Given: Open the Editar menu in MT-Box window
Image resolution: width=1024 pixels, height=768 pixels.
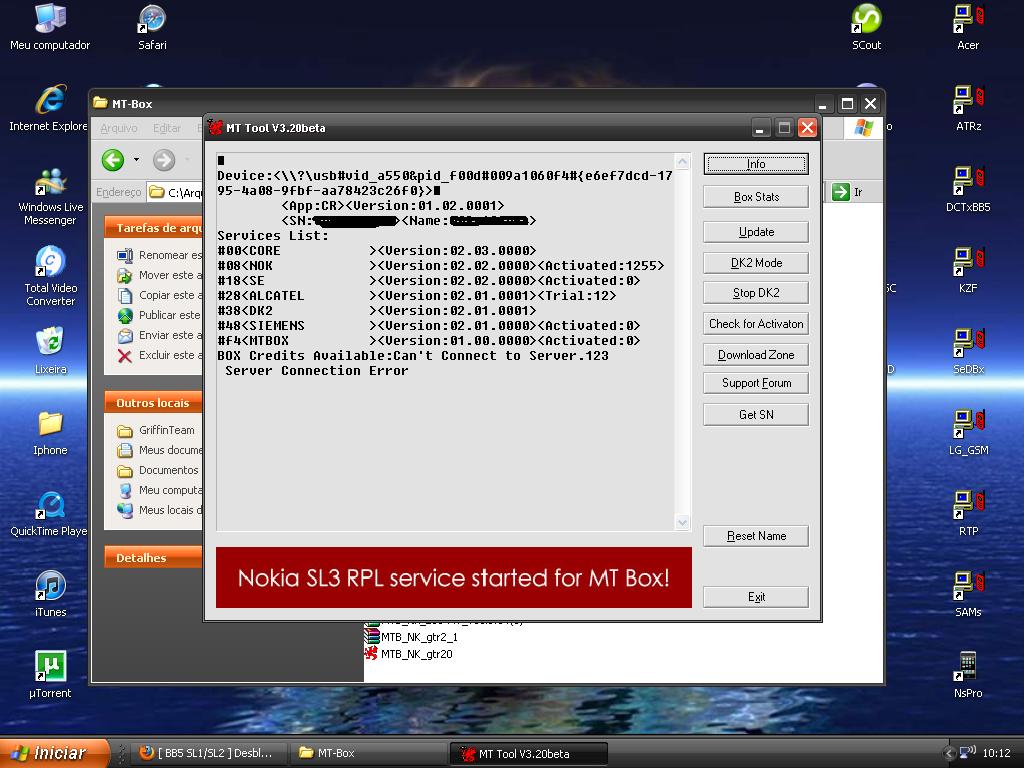Looking at the screenshot, I should point(167,129).
